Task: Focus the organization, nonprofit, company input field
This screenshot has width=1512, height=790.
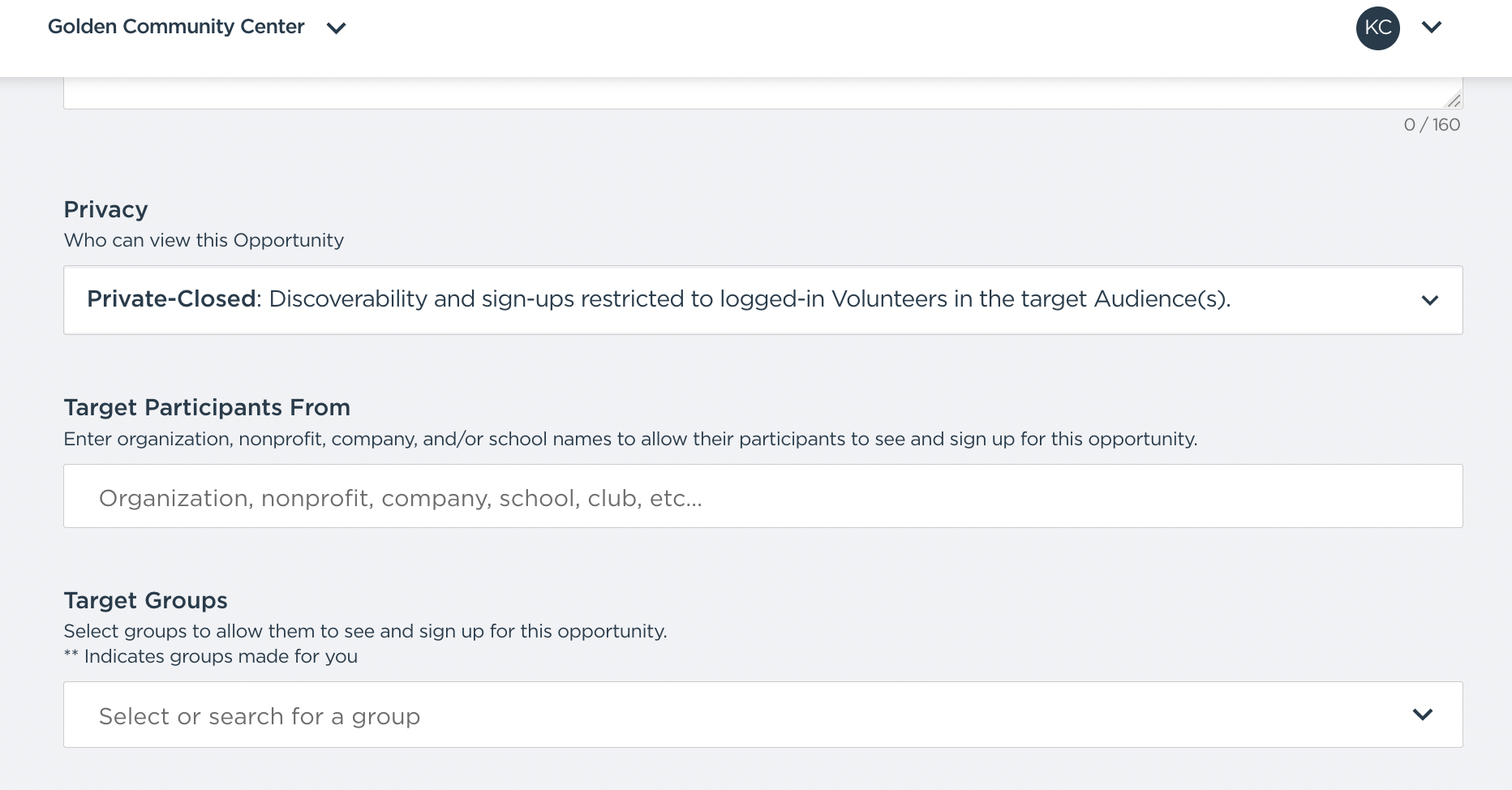Action: (762, 496)
